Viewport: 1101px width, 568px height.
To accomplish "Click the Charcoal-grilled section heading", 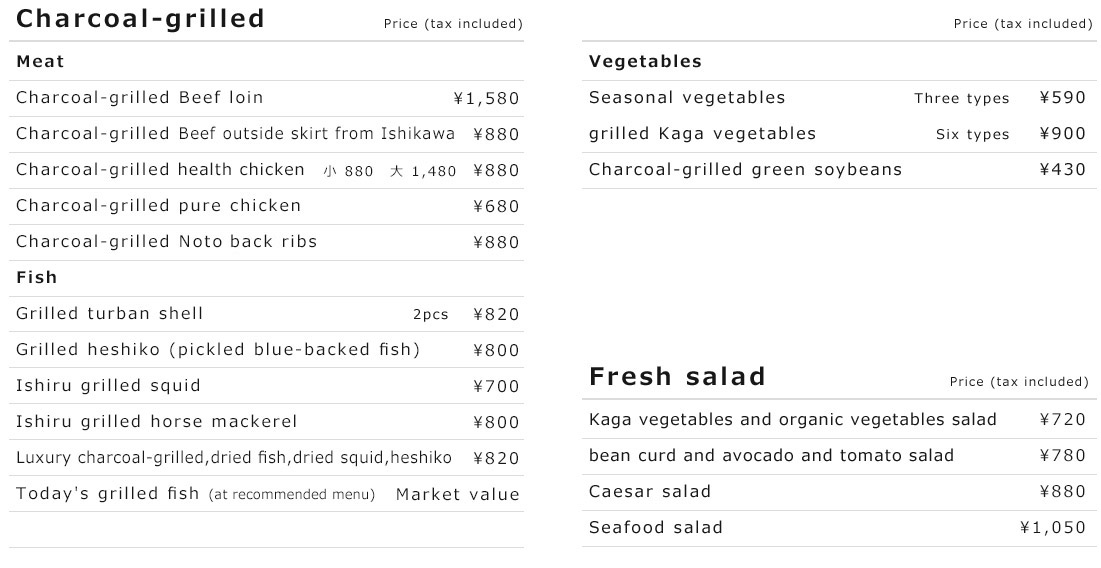I will pos(141,19).
